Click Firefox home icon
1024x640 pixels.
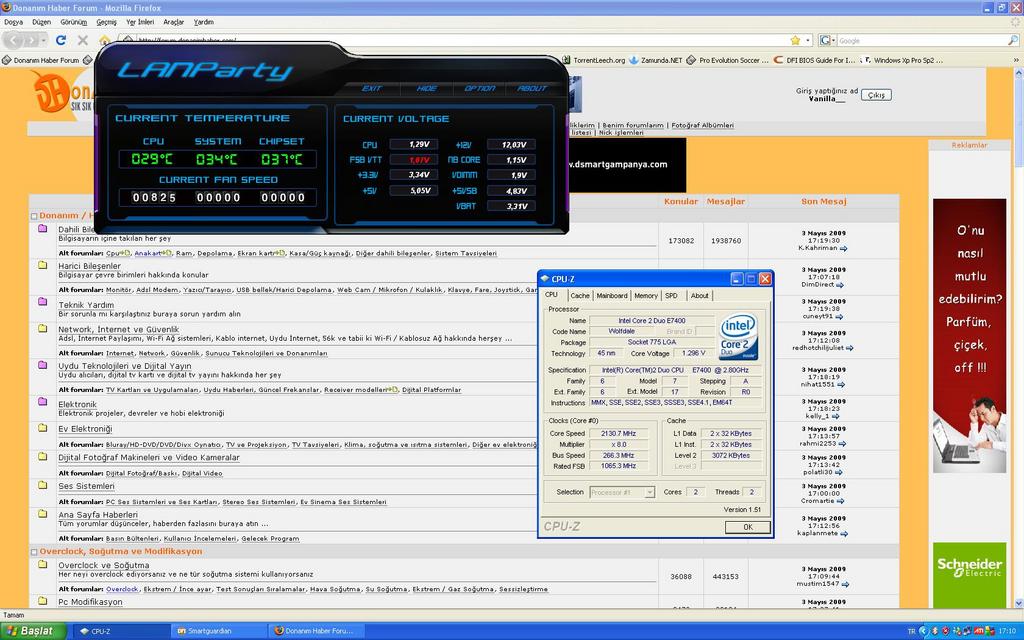coord(104,40)
